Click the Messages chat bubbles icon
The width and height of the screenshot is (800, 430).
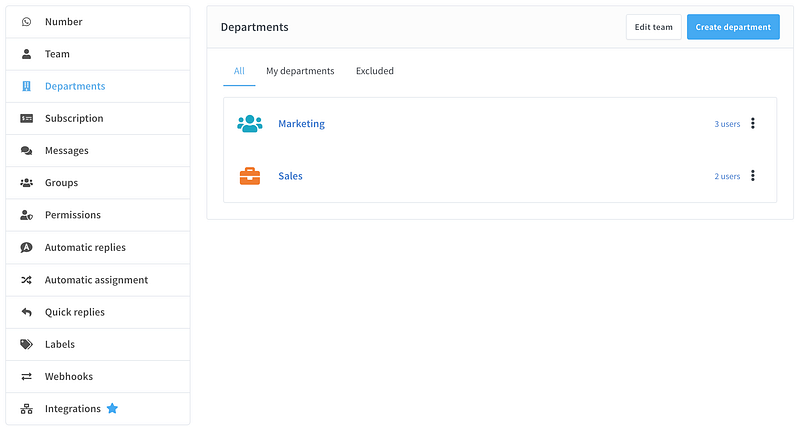(26, 151)
